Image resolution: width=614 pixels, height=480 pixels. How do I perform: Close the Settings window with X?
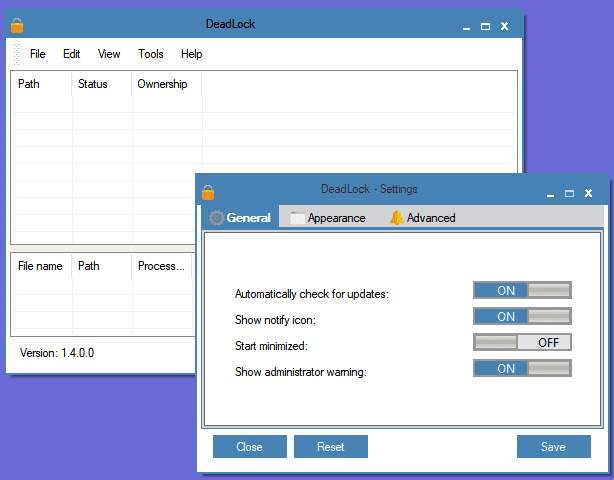pos(588,193)
